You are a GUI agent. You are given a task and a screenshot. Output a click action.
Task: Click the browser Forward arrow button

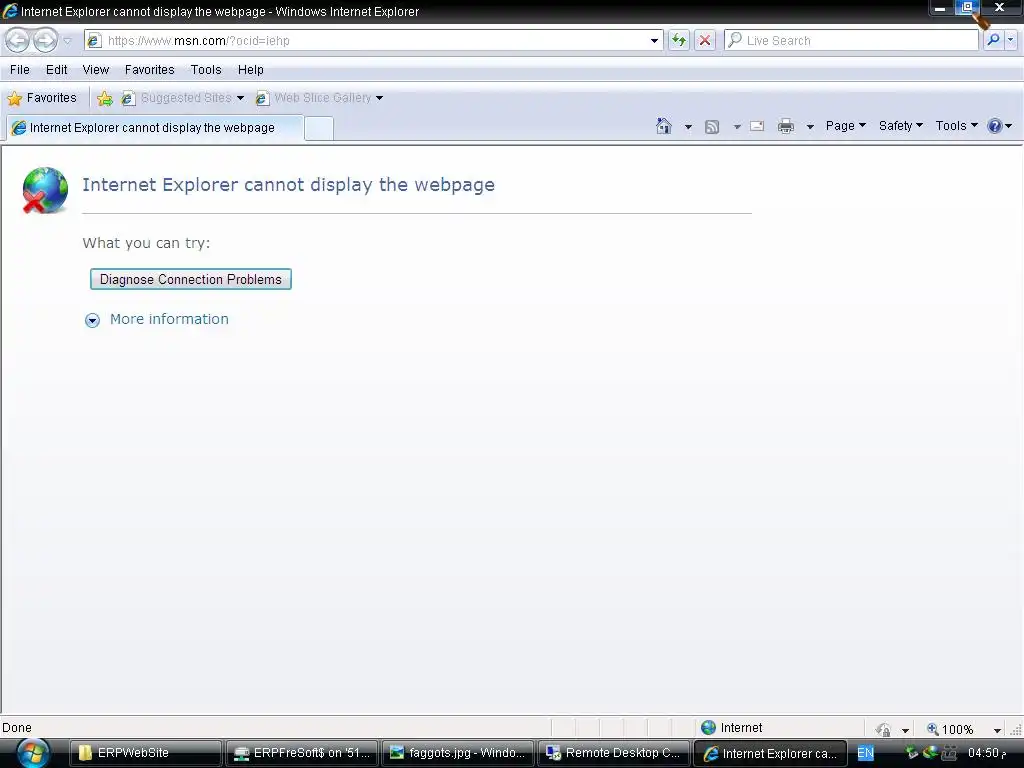coord(46,40)
